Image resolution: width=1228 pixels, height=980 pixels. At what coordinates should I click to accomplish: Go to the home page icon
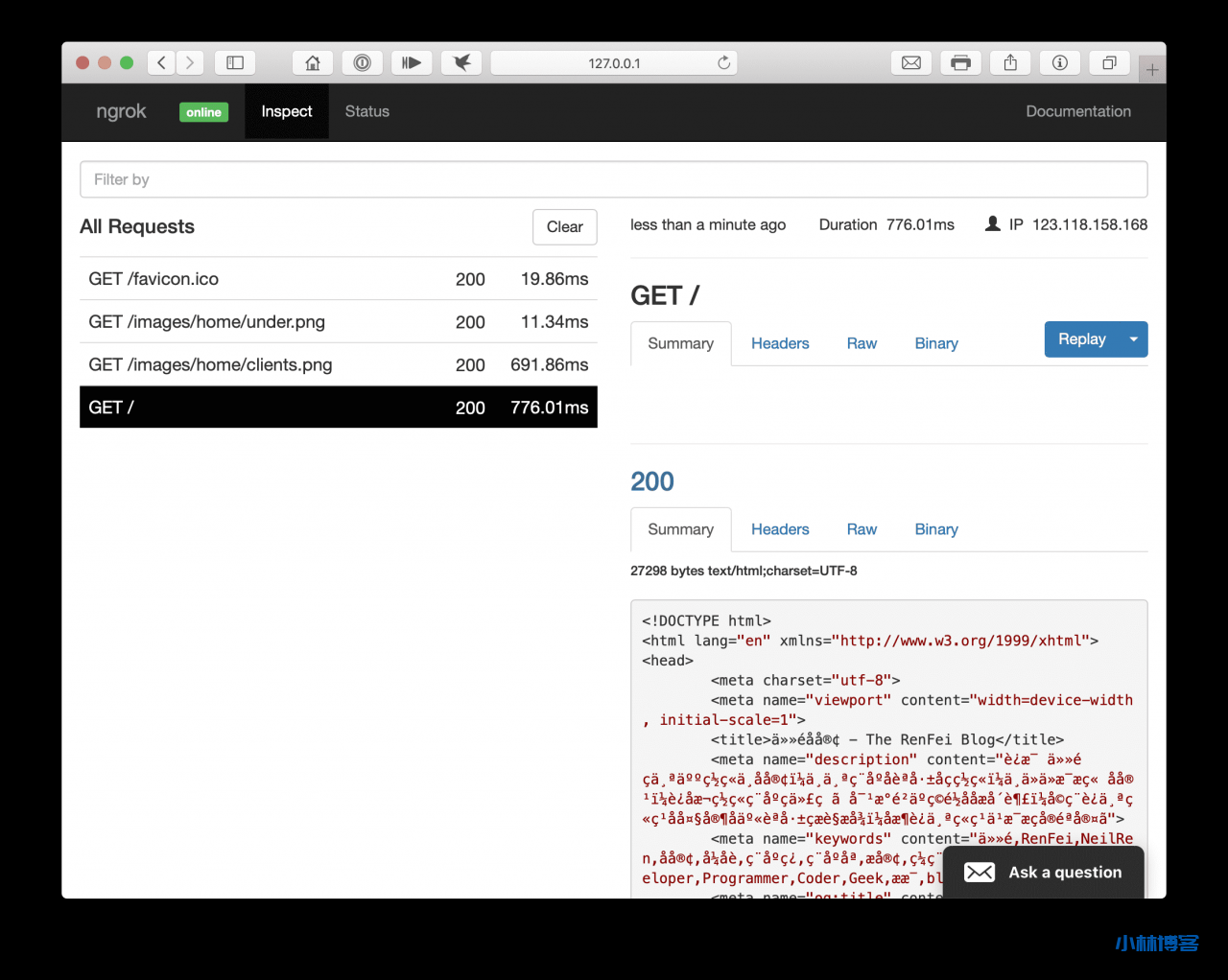(313, 63)
